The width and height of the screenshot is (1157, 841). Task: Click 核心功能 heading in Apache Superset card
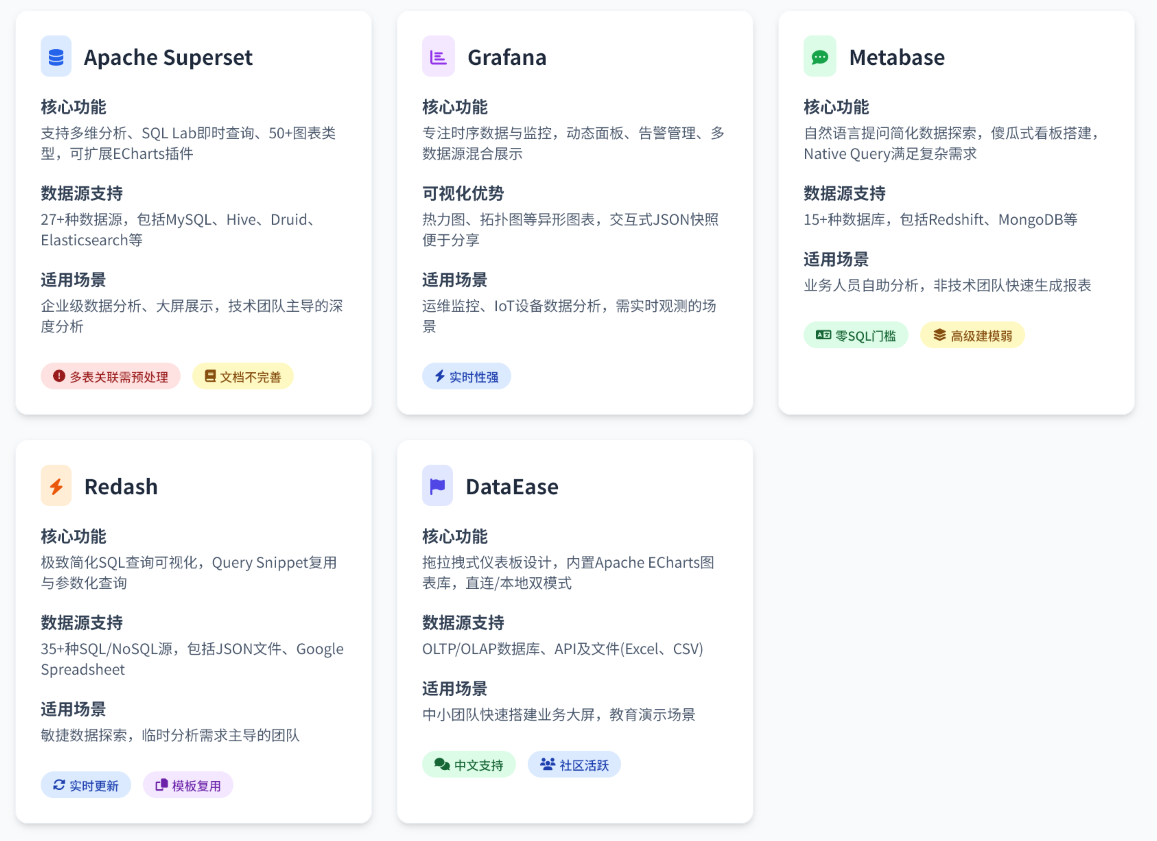coord(73,107)
